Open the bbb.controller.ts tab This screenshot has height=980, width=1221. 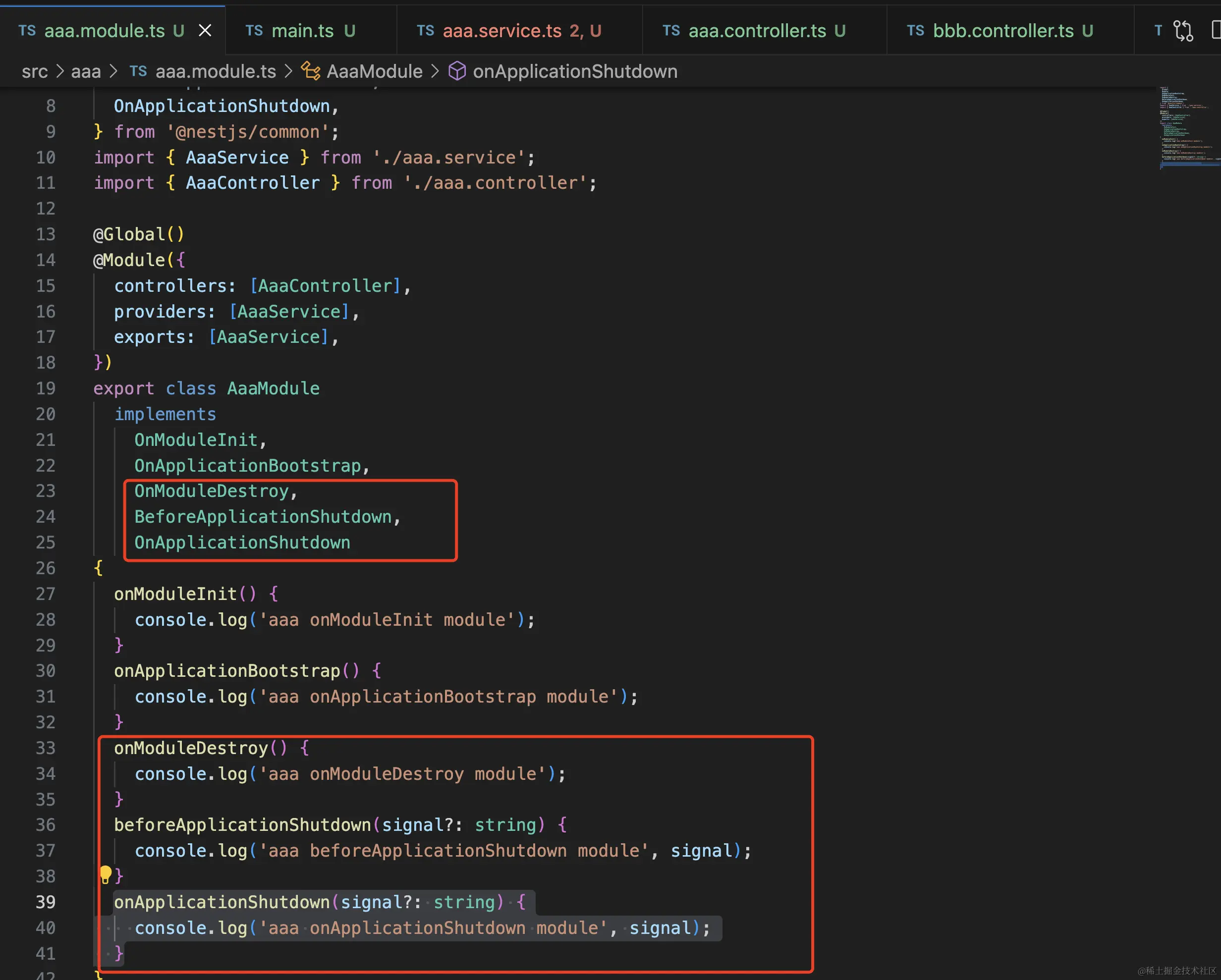[x=1002, y=31]
